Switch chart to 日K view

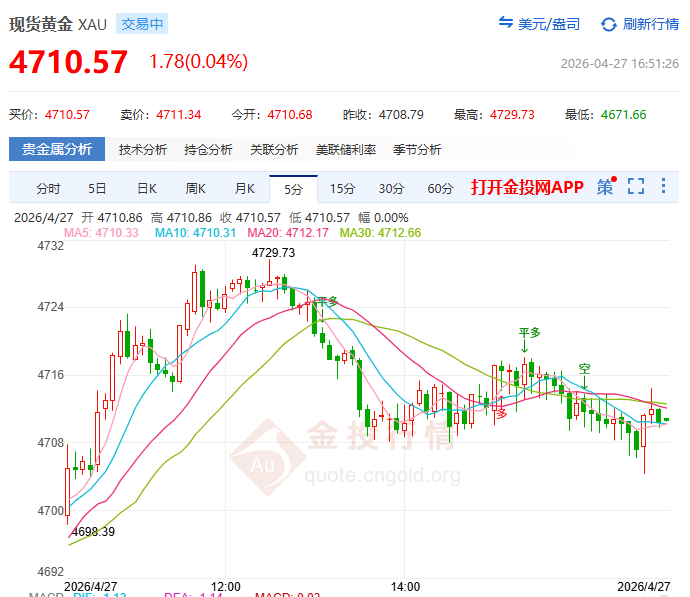147,189
